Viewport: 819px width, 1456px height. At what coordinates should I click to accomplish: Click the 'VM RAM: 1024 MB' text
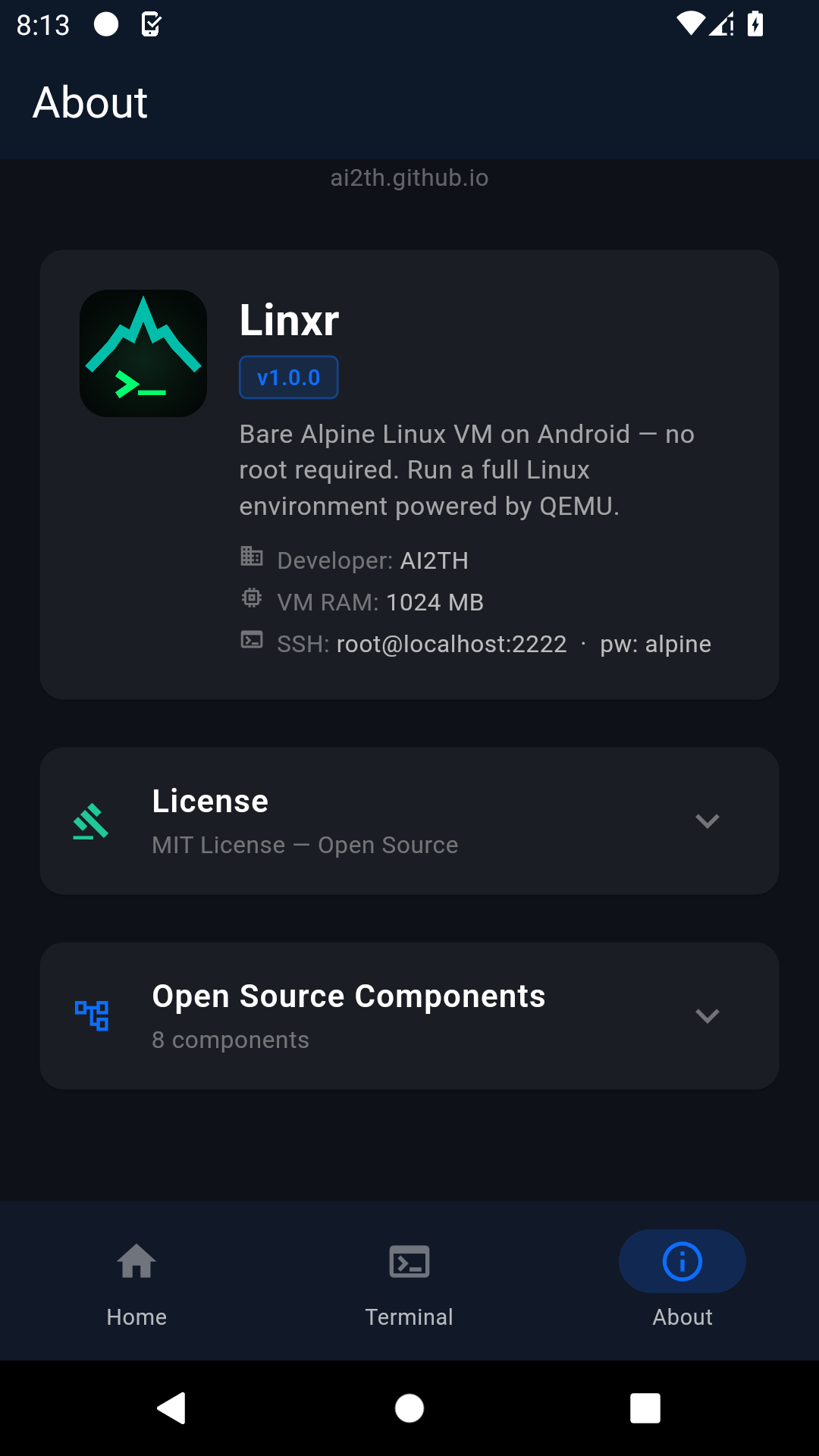[x=380, y=602]
